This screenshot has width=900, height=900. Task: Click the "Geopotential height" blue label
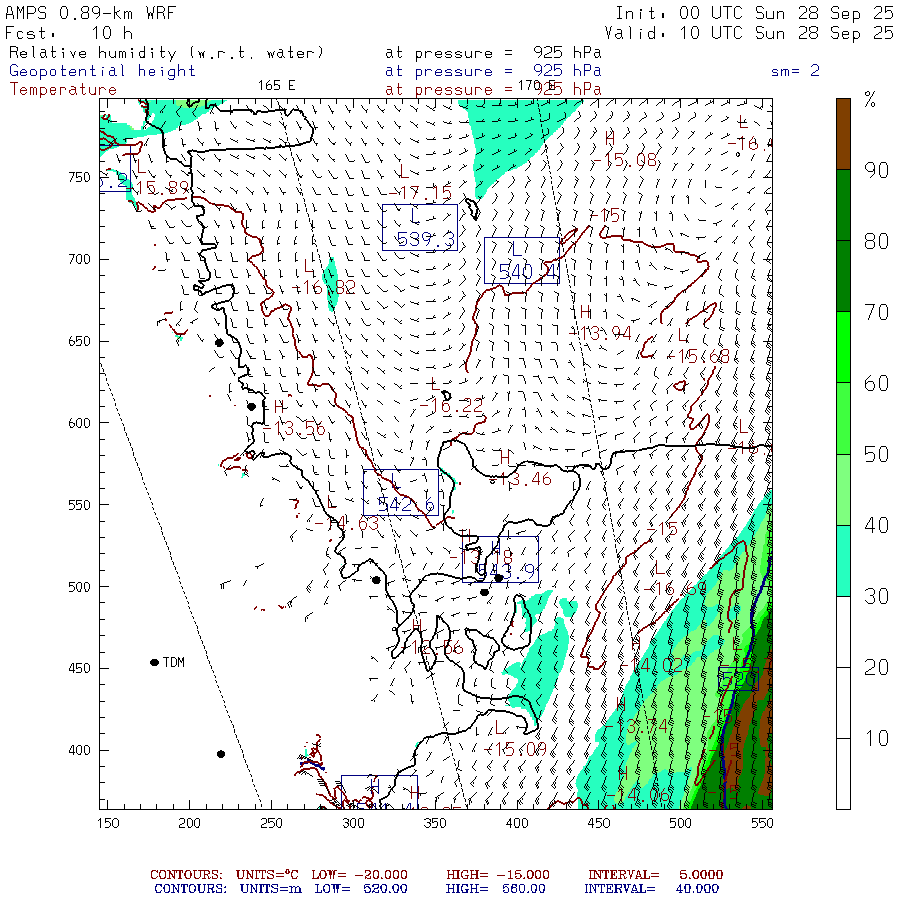[103, 71]
